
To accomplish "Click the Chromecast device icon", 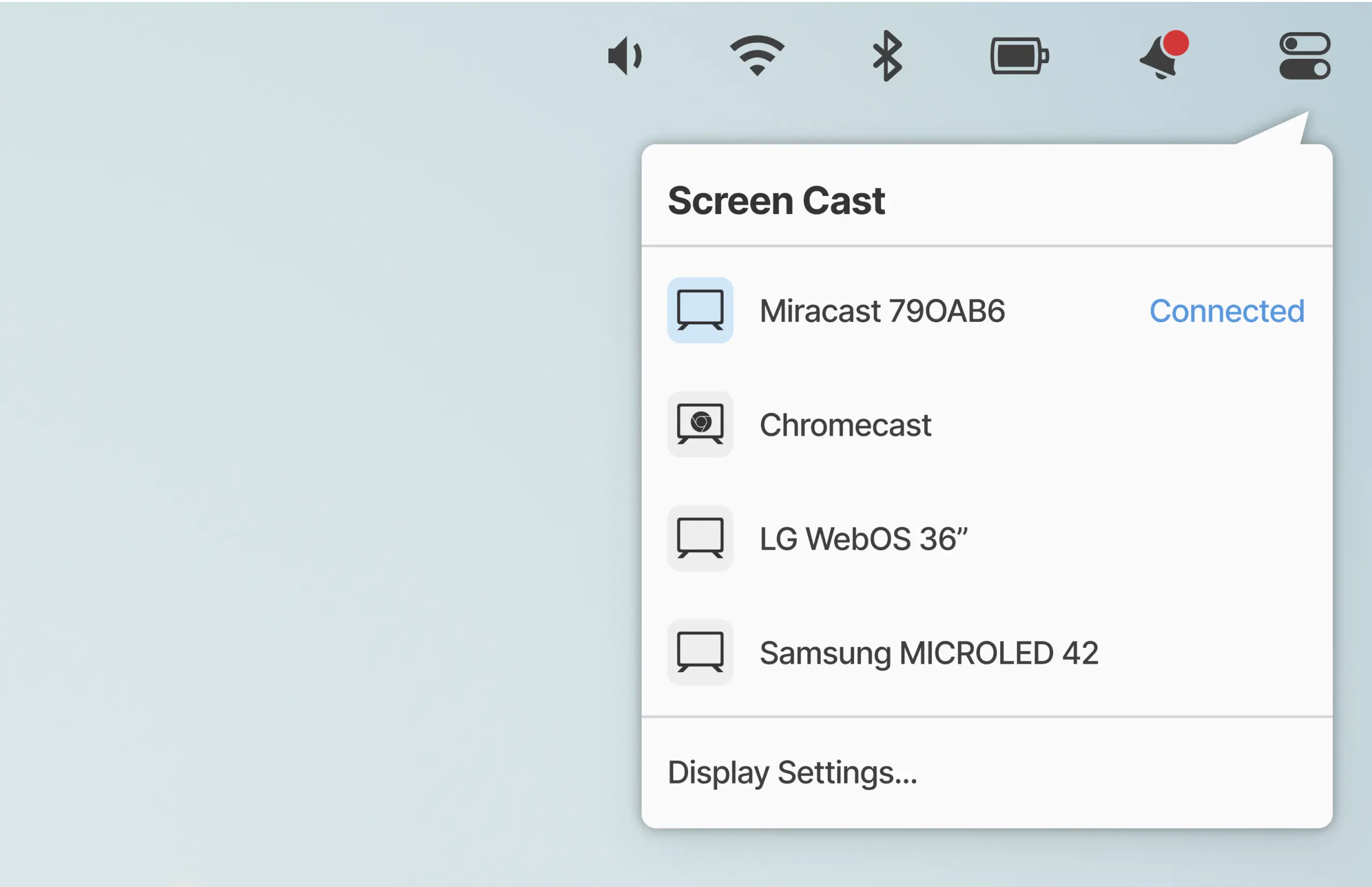I will tap(699, 424).
